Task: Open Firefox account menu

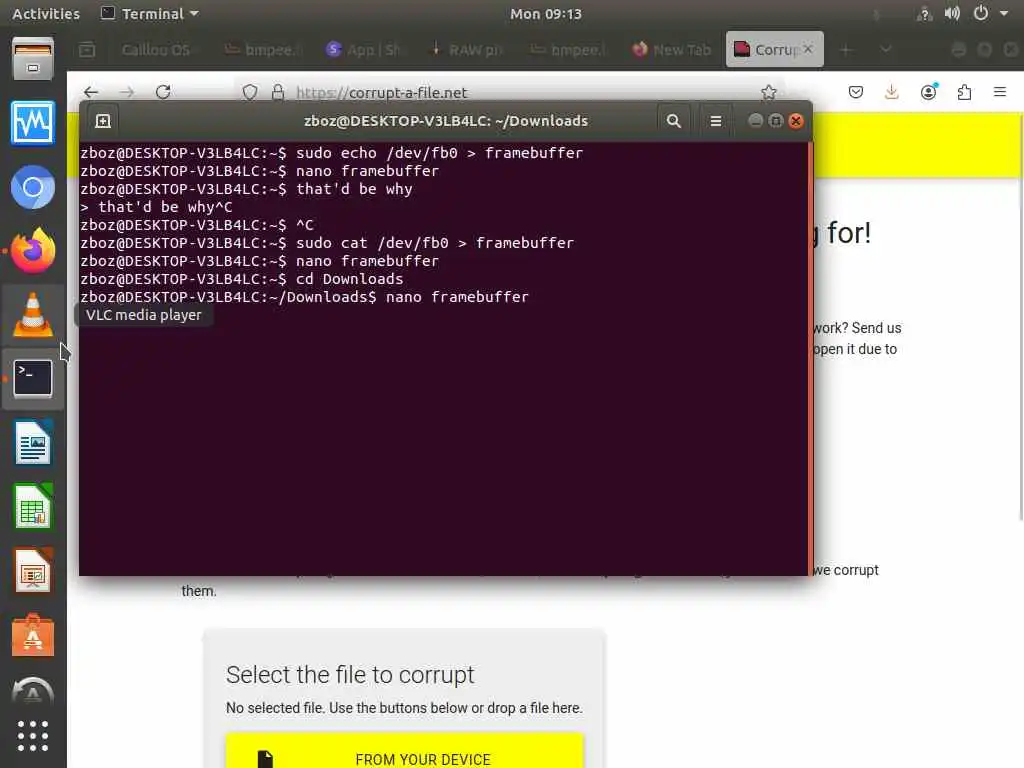Action: pyautogui.click(x=928, y=92)
